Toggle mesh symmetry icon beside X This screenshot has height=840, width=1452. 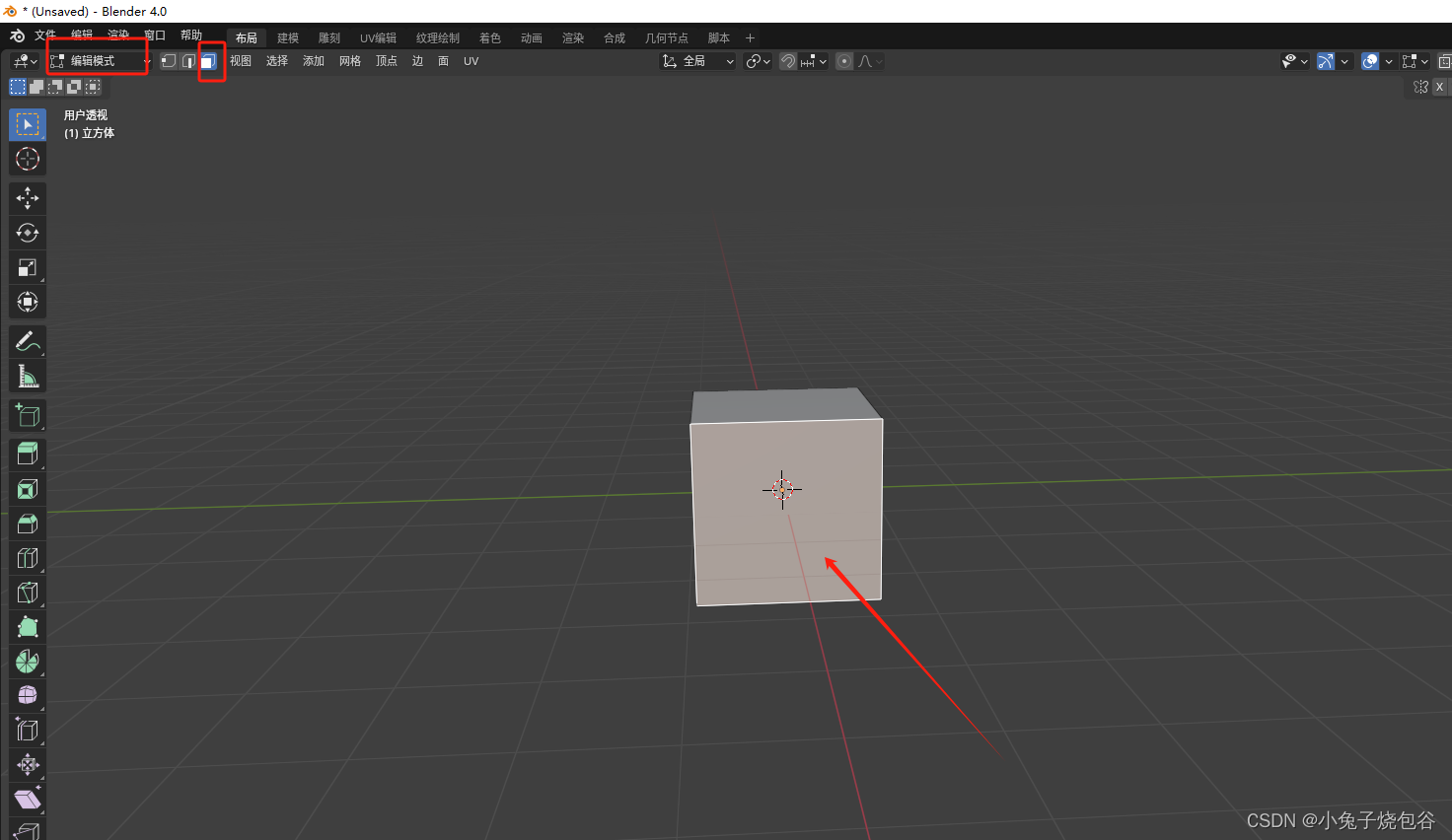[x=1420, y=87]
